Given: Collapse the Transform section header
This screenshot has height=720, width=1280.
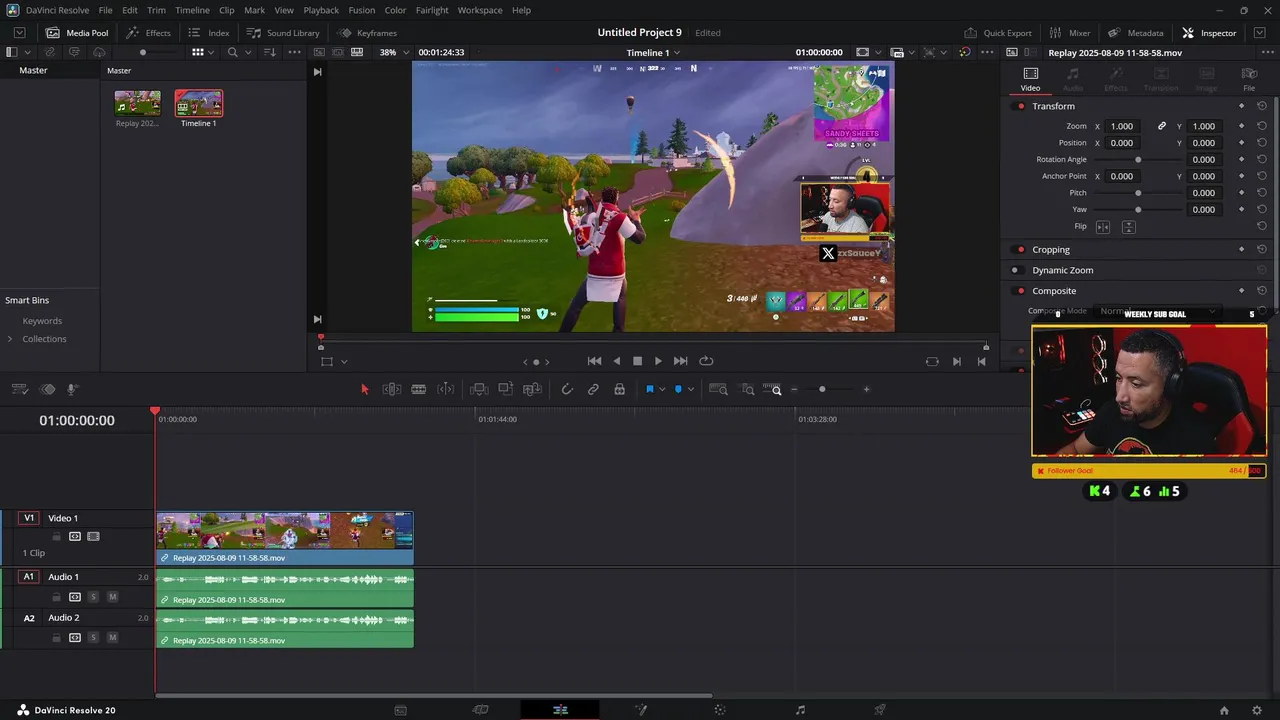Looking at the screenshot, I should pyautogui.click(x=1053, y=106).
